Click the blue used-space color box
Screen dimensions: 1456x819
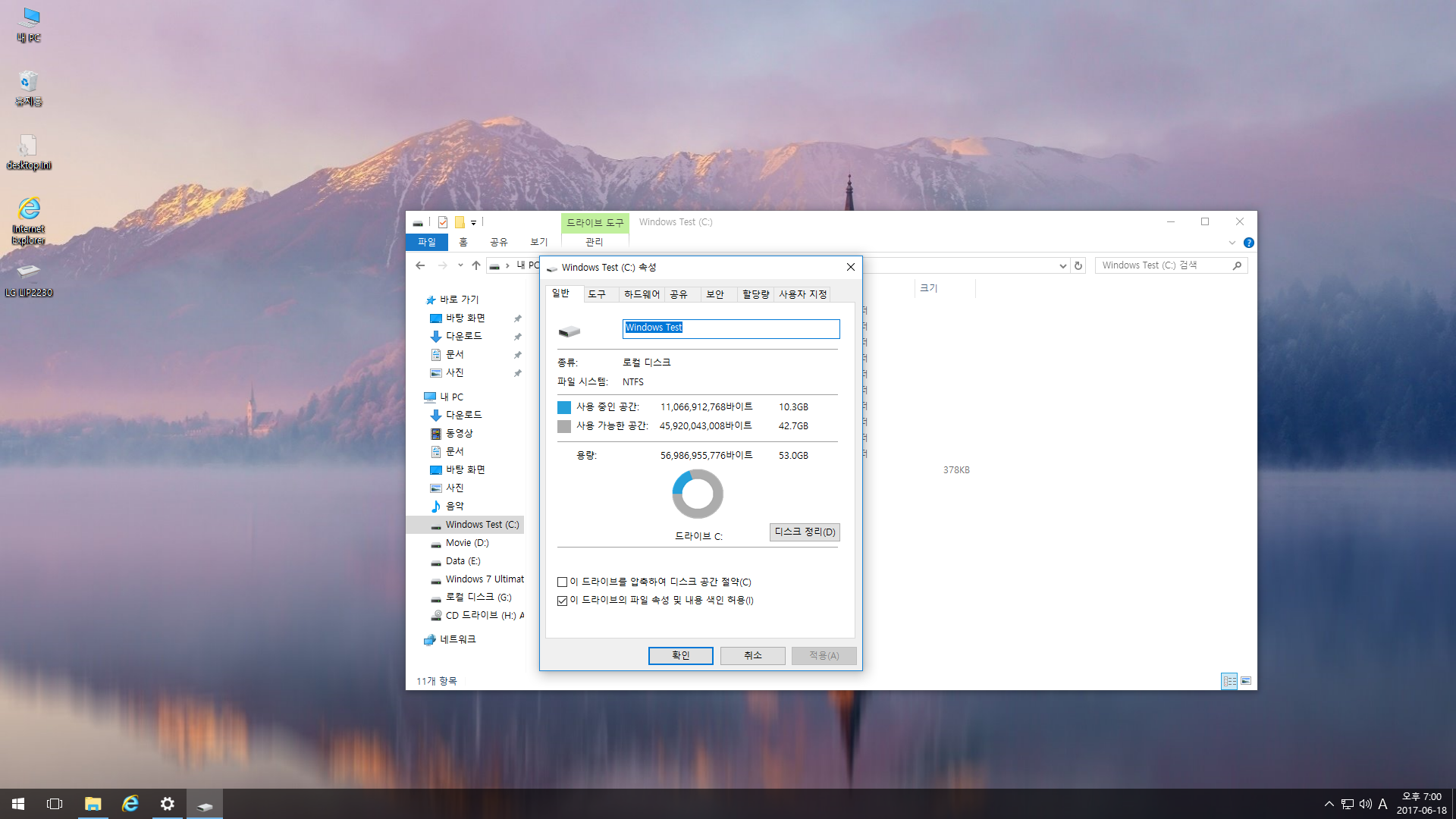[x=564, y=408]
